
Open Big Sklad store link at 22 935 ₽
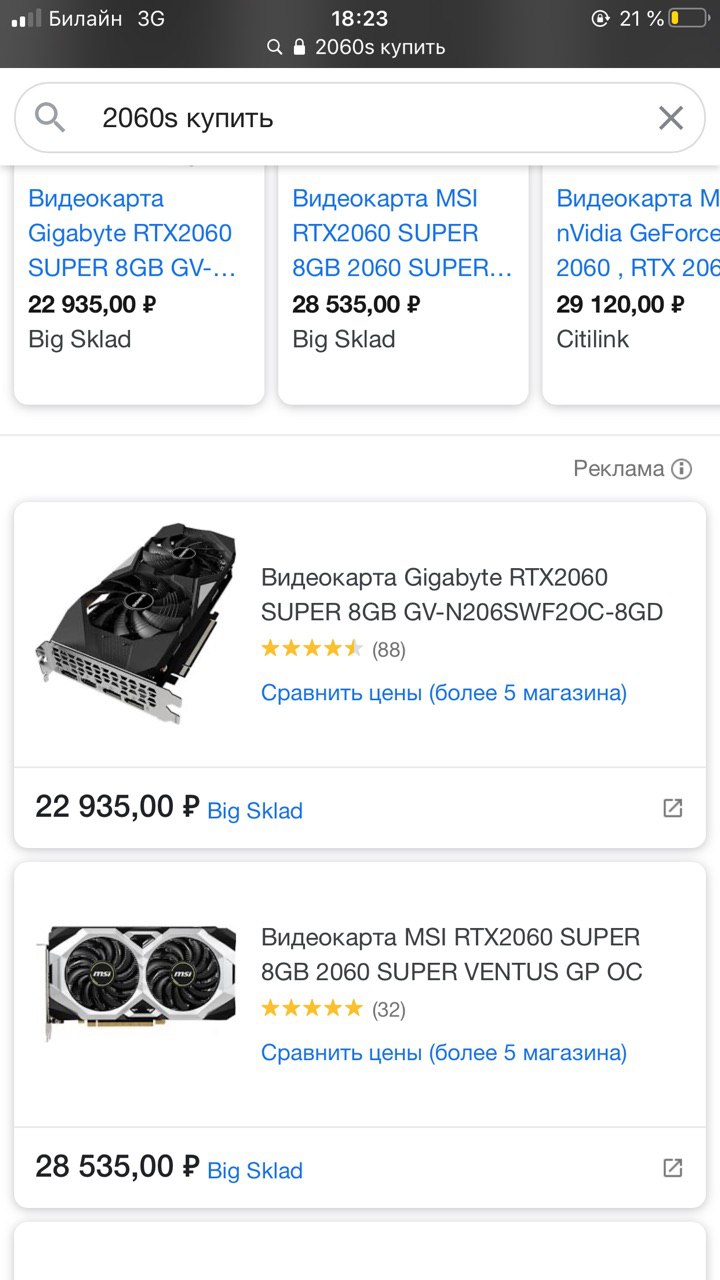[255, 810]
